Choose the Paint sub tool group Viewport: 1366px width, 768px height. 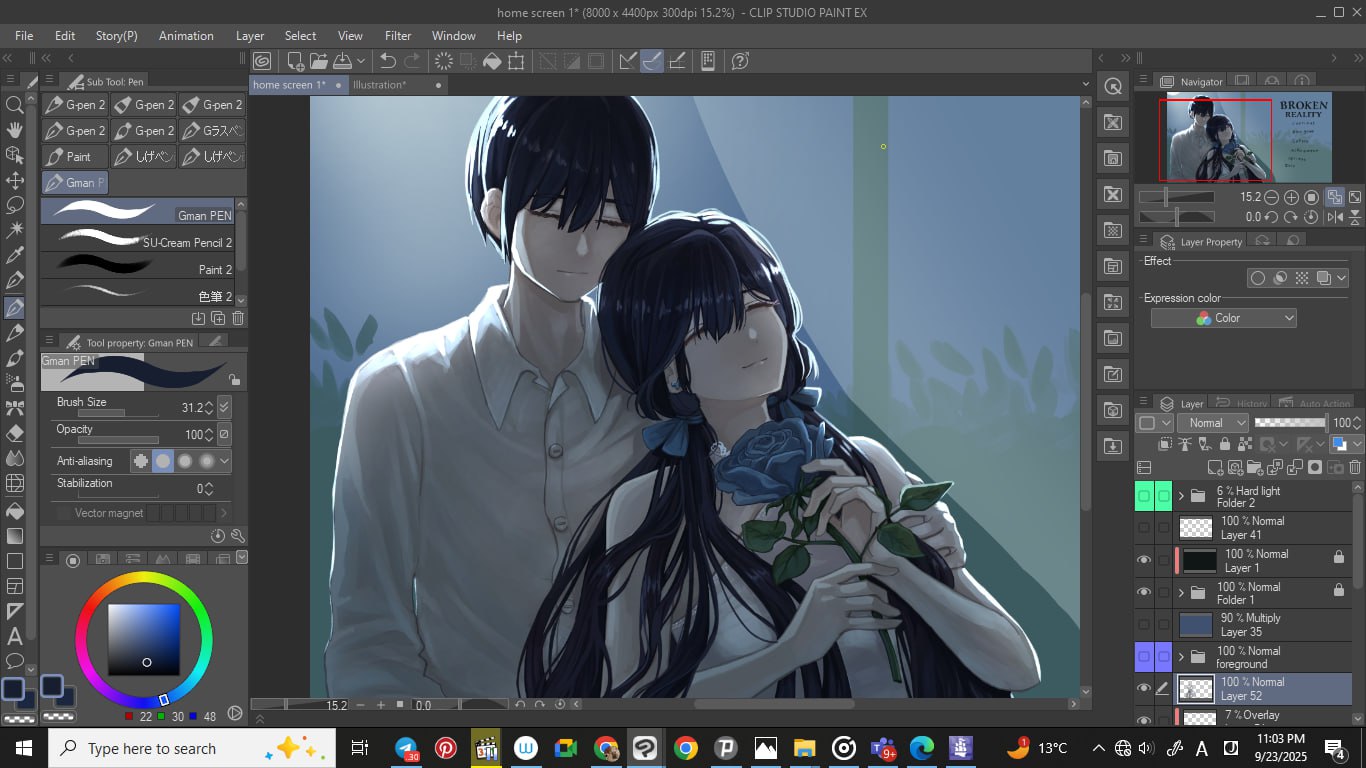74,157
